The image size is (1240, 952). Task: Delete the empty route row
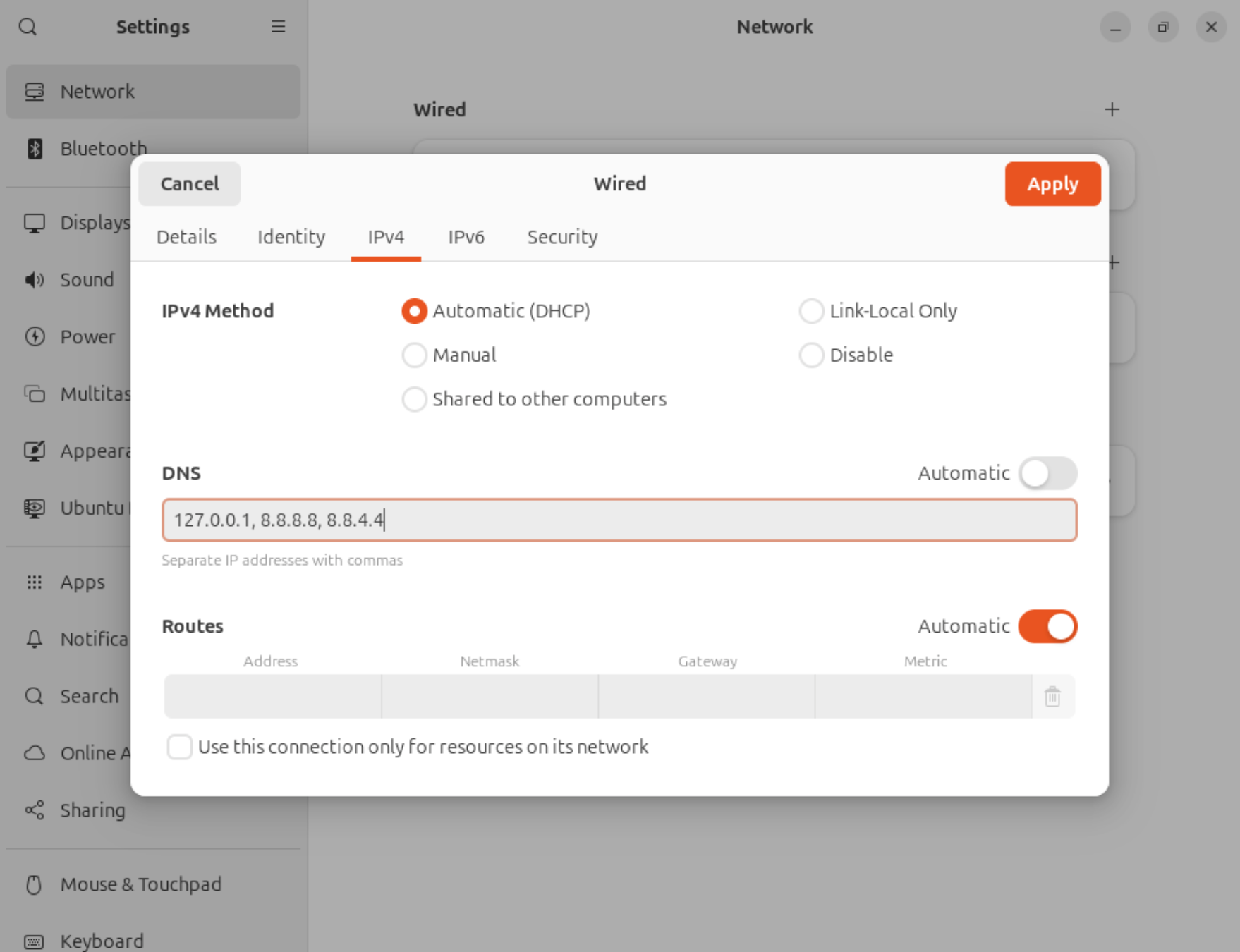tap(1052, 697)
